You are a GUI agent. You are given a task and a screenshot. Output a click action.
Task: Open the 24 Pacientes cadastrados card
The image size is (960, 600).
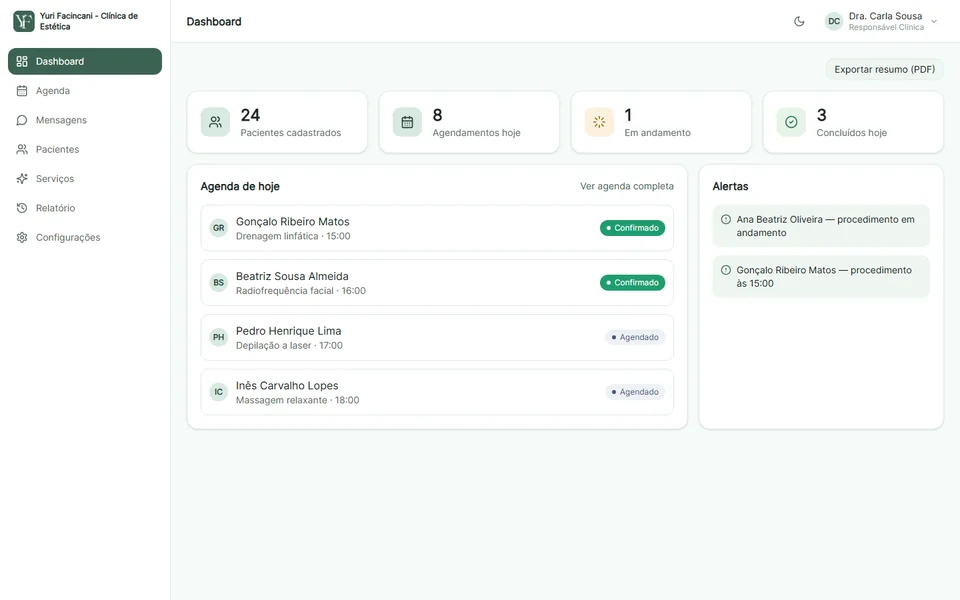coord(277,122)
